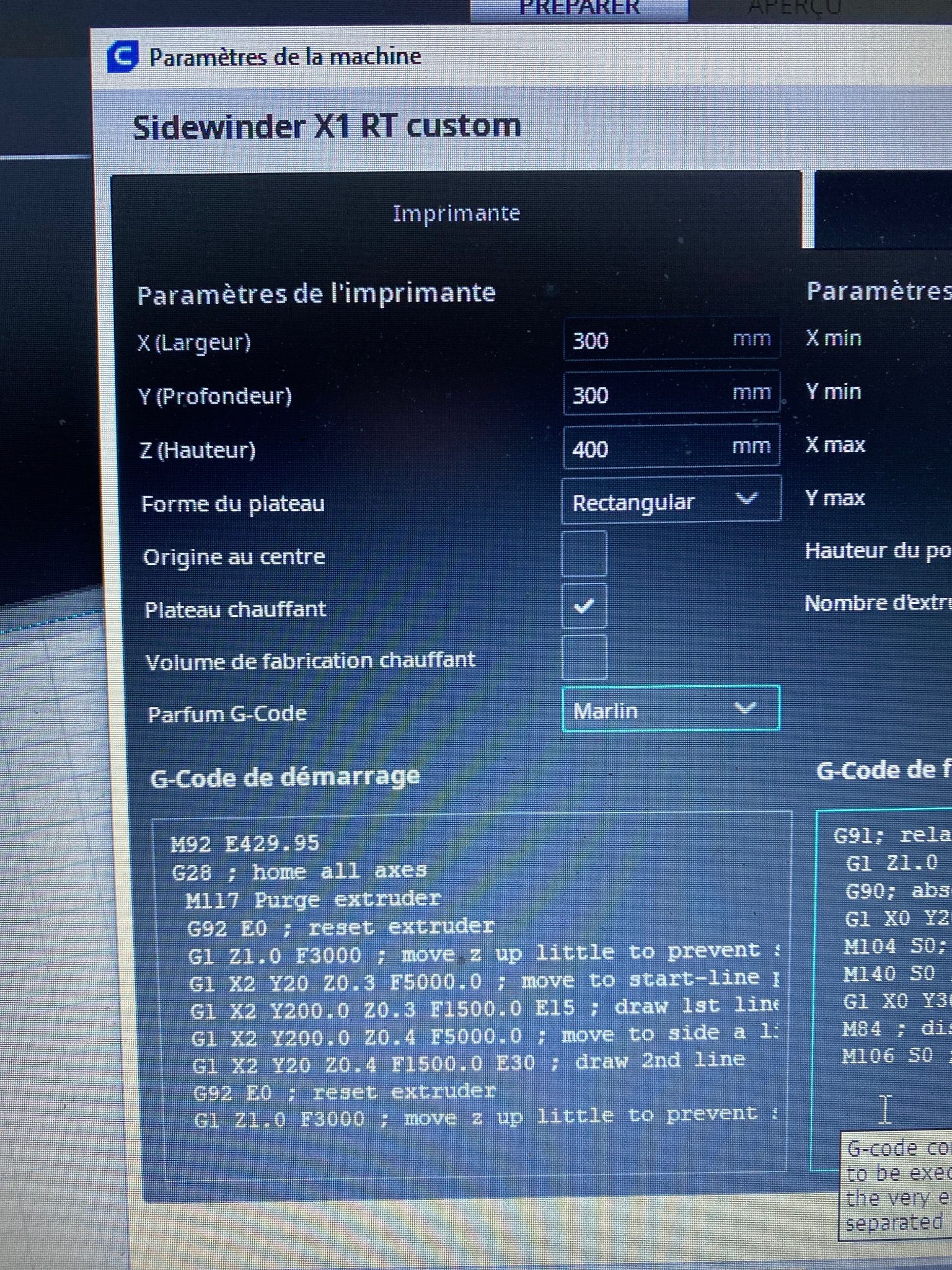Edit the Y (Profondeur) depth field

[671, 393]
